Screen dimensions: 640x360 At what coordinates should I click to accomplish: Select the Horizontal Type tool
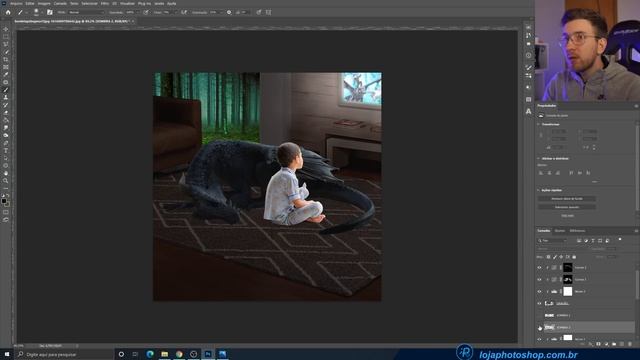[6, 151]
